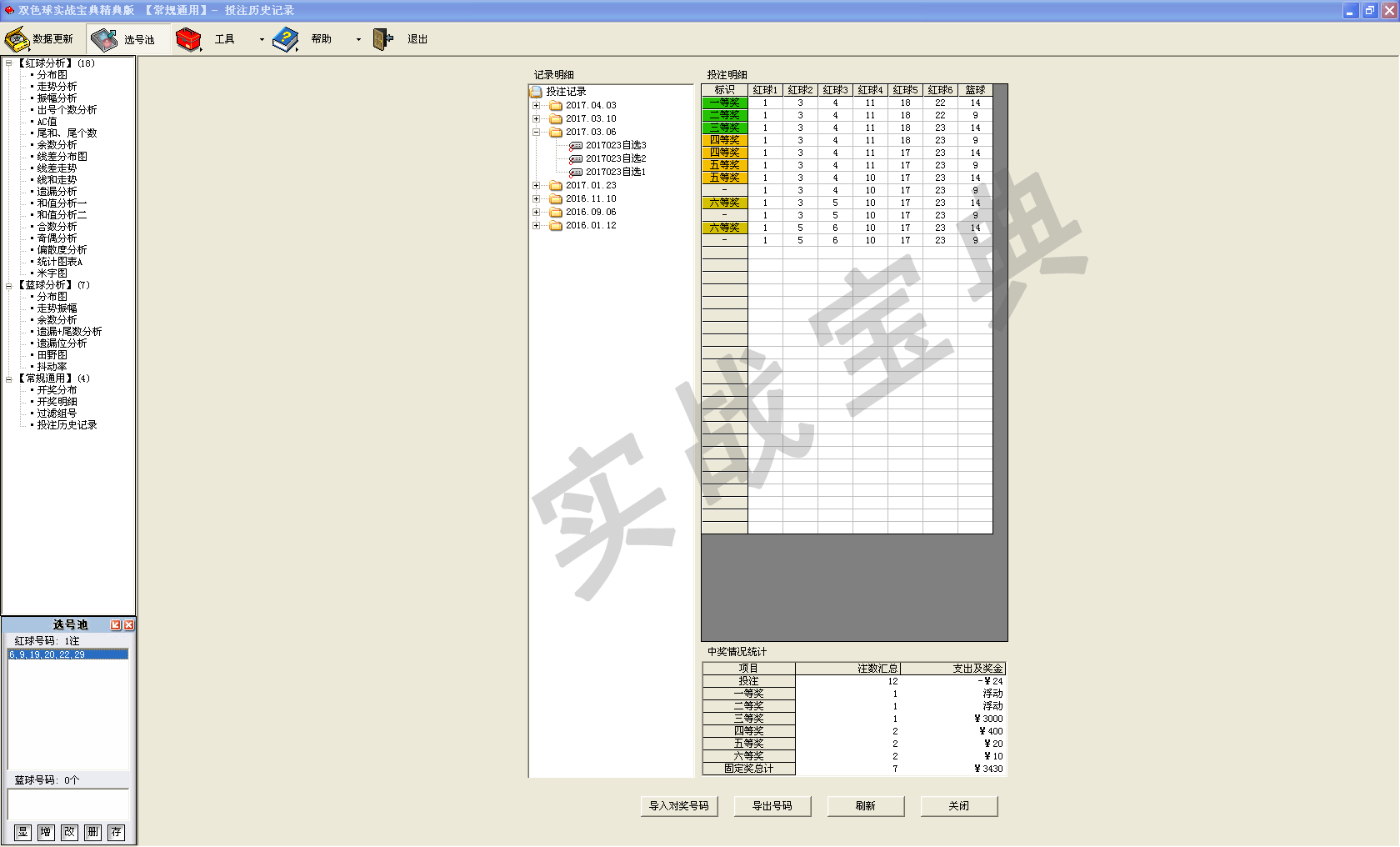Click 导出号码 button

772,806
